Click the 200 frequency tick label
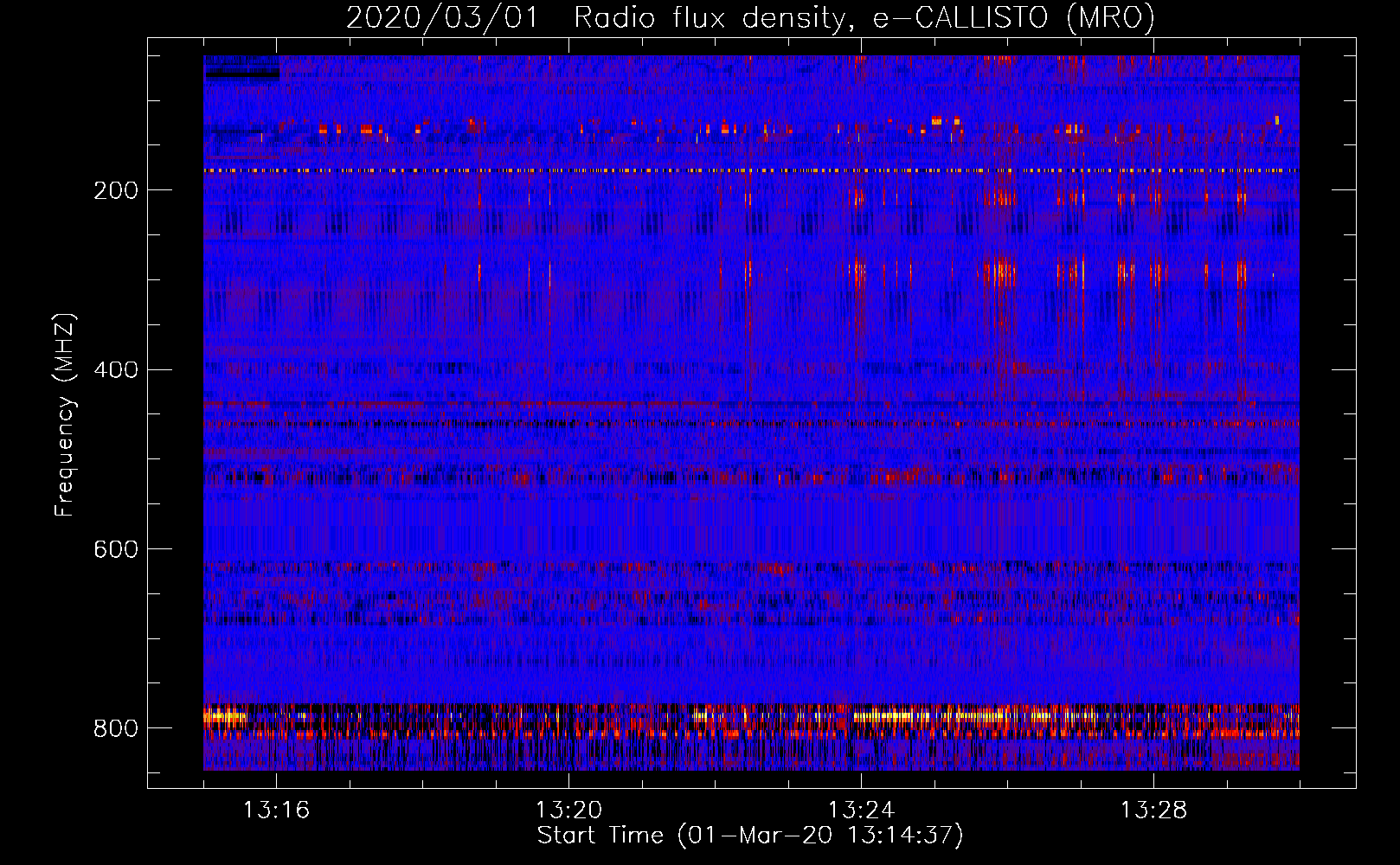This screenshot has width=1400, height=865. coord(116,191)
